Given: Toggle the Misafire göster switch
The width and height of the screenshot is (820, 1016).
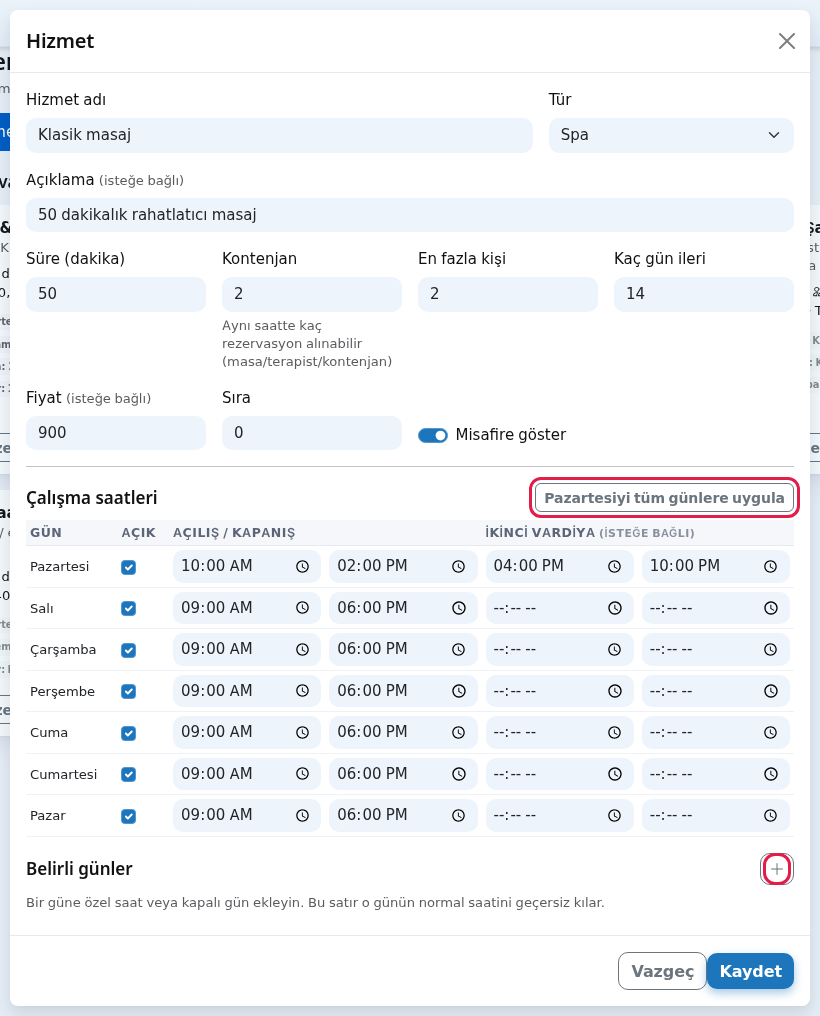Looking at the screenshot, I should 433,435.
